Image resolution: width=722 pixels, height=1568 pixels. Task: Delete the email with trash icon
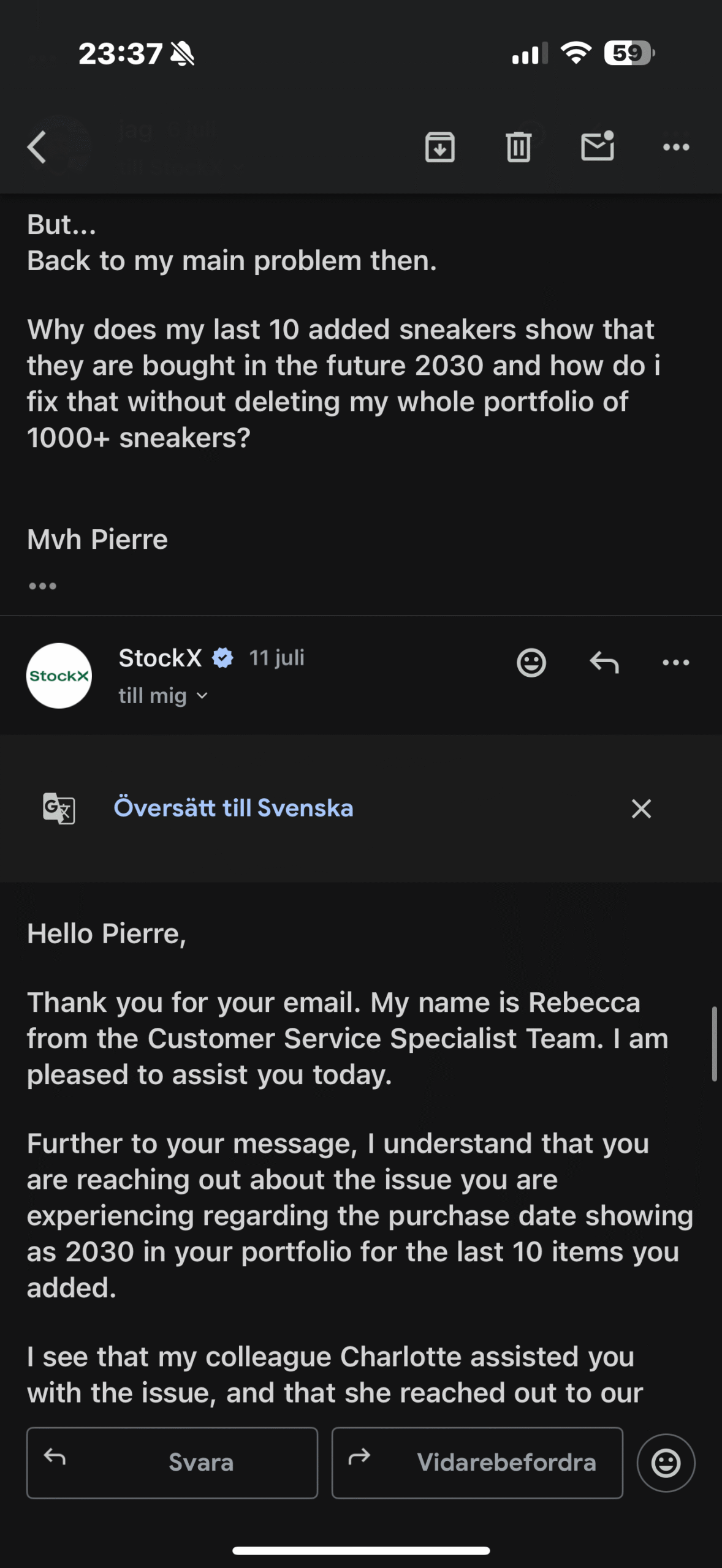518,147
